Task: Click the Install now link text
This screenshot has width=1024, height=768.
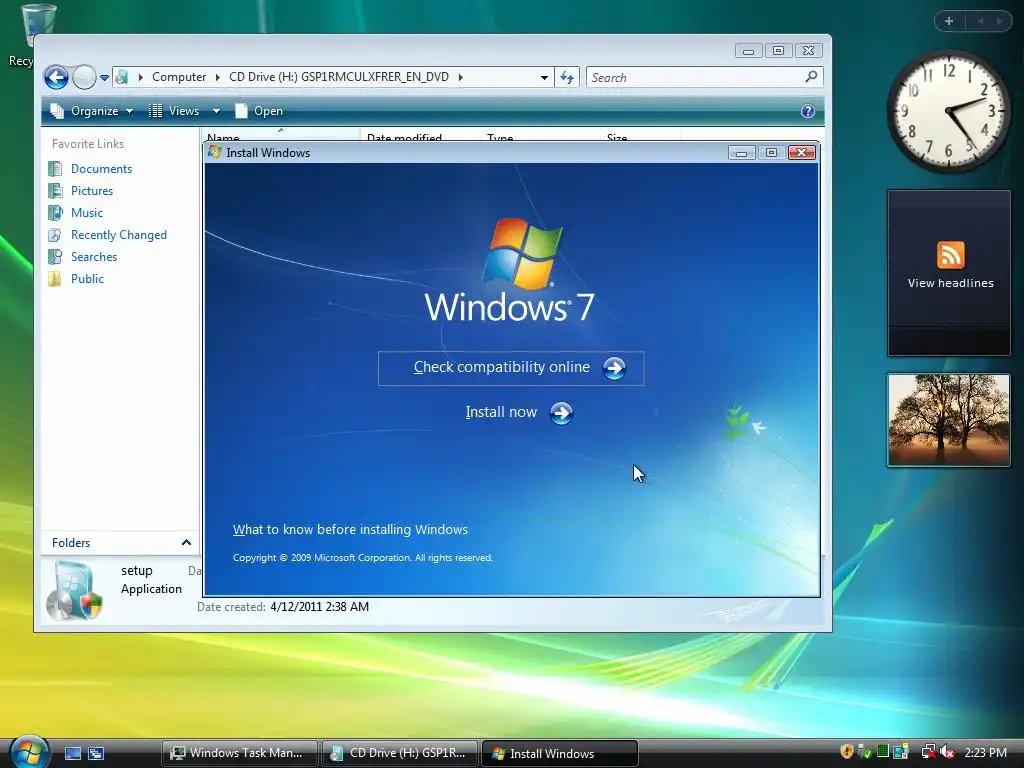Action: (x=501, y=412)
